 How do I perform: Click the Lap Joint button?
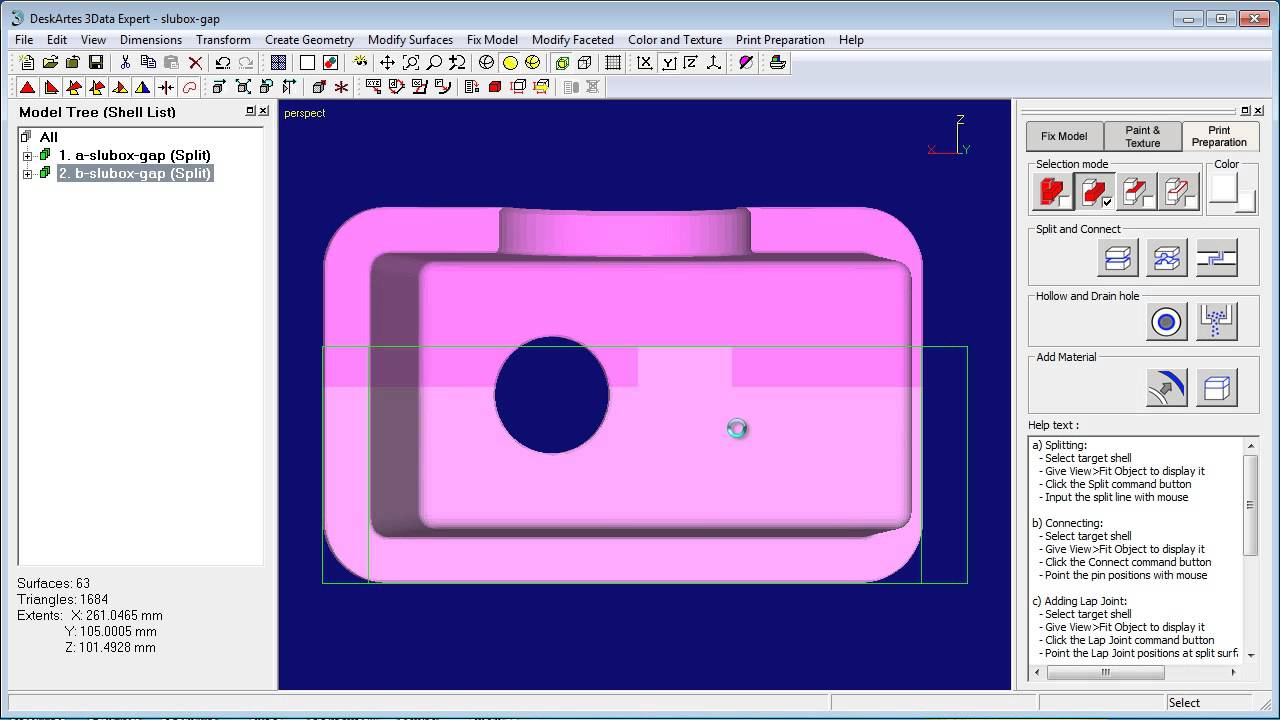[x=1216, y=258]
